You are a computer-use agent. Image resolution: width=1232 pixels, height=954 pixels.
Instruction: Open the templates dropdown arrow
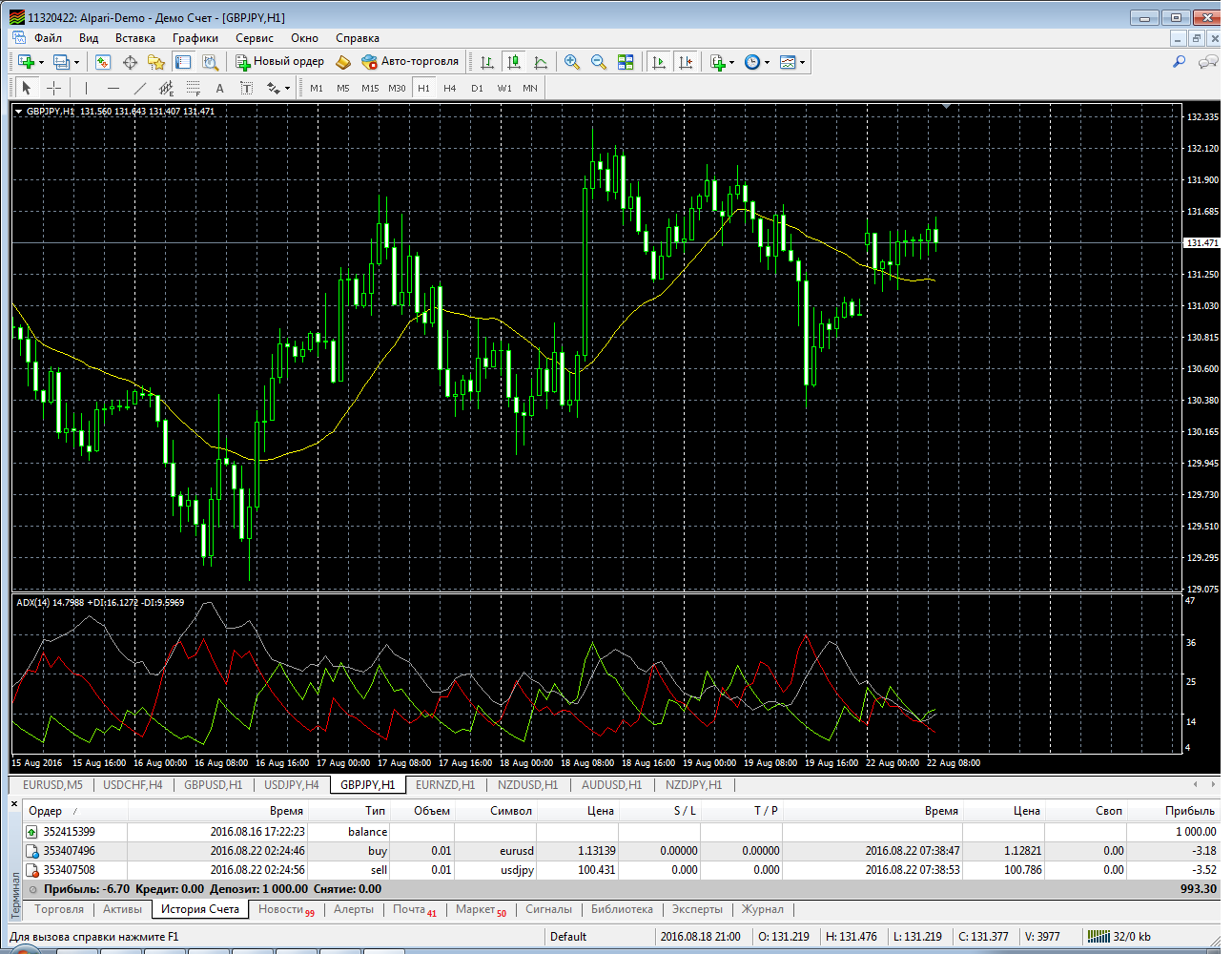point(803,62)
